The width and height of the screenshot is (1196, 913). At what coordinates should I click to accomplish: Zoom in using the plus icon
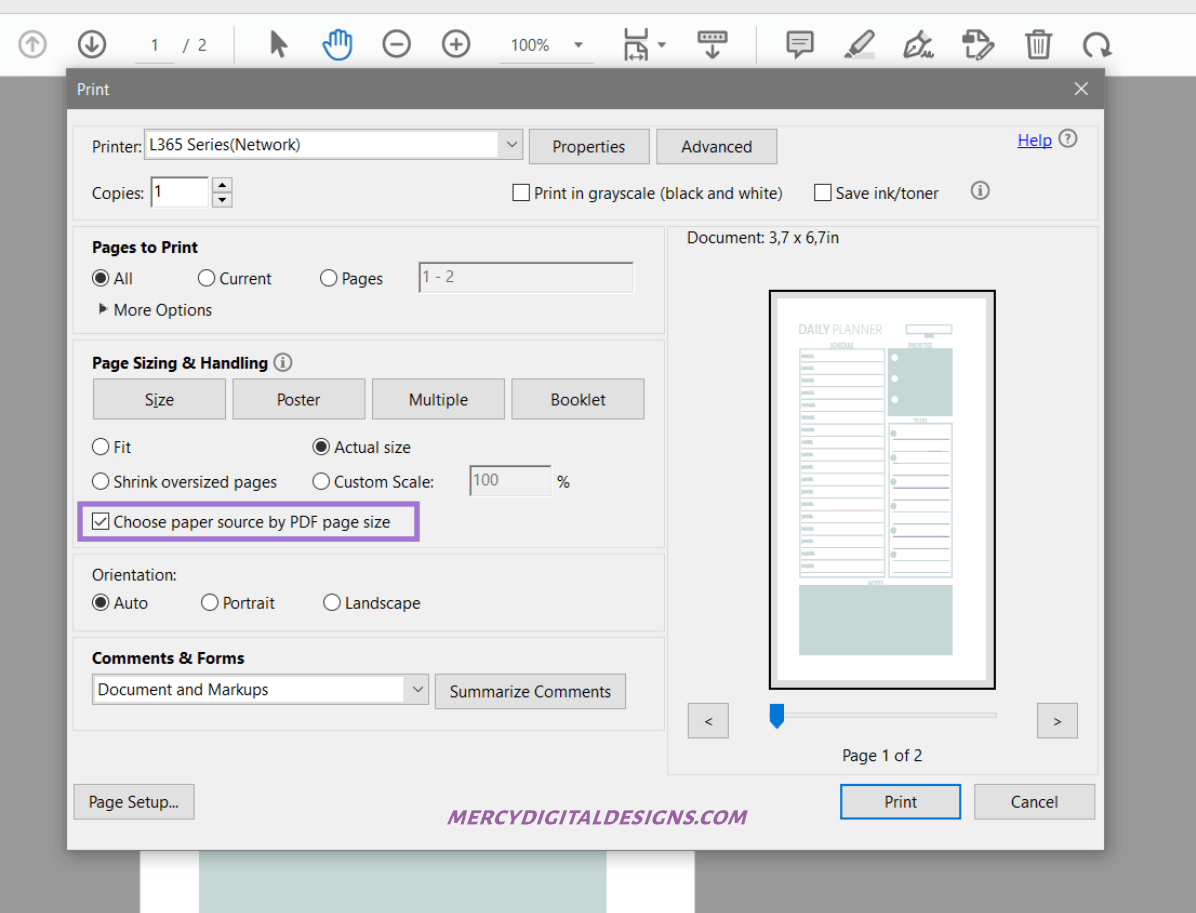pos(456,43)
